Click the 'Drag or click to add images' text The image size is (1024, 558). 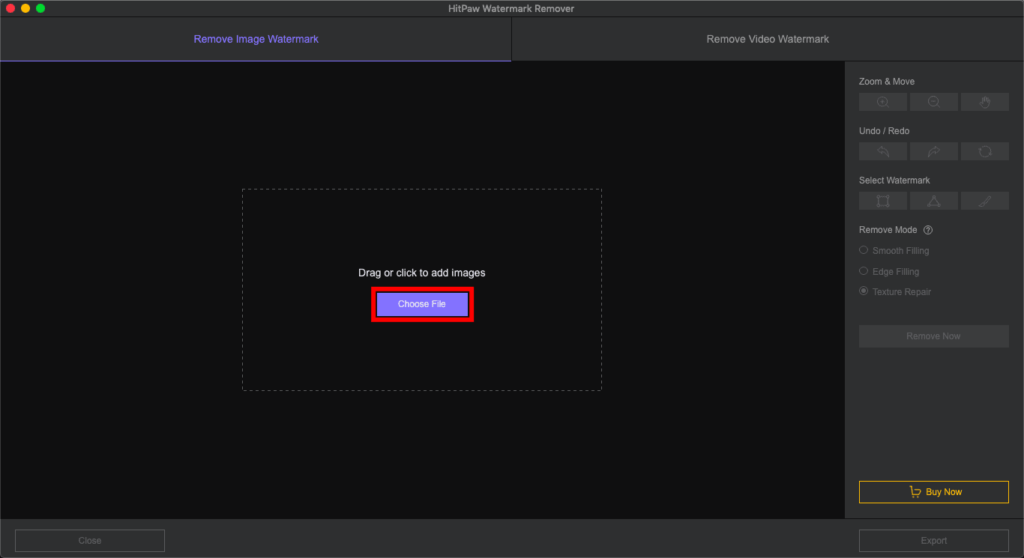(x=422, y=272)
